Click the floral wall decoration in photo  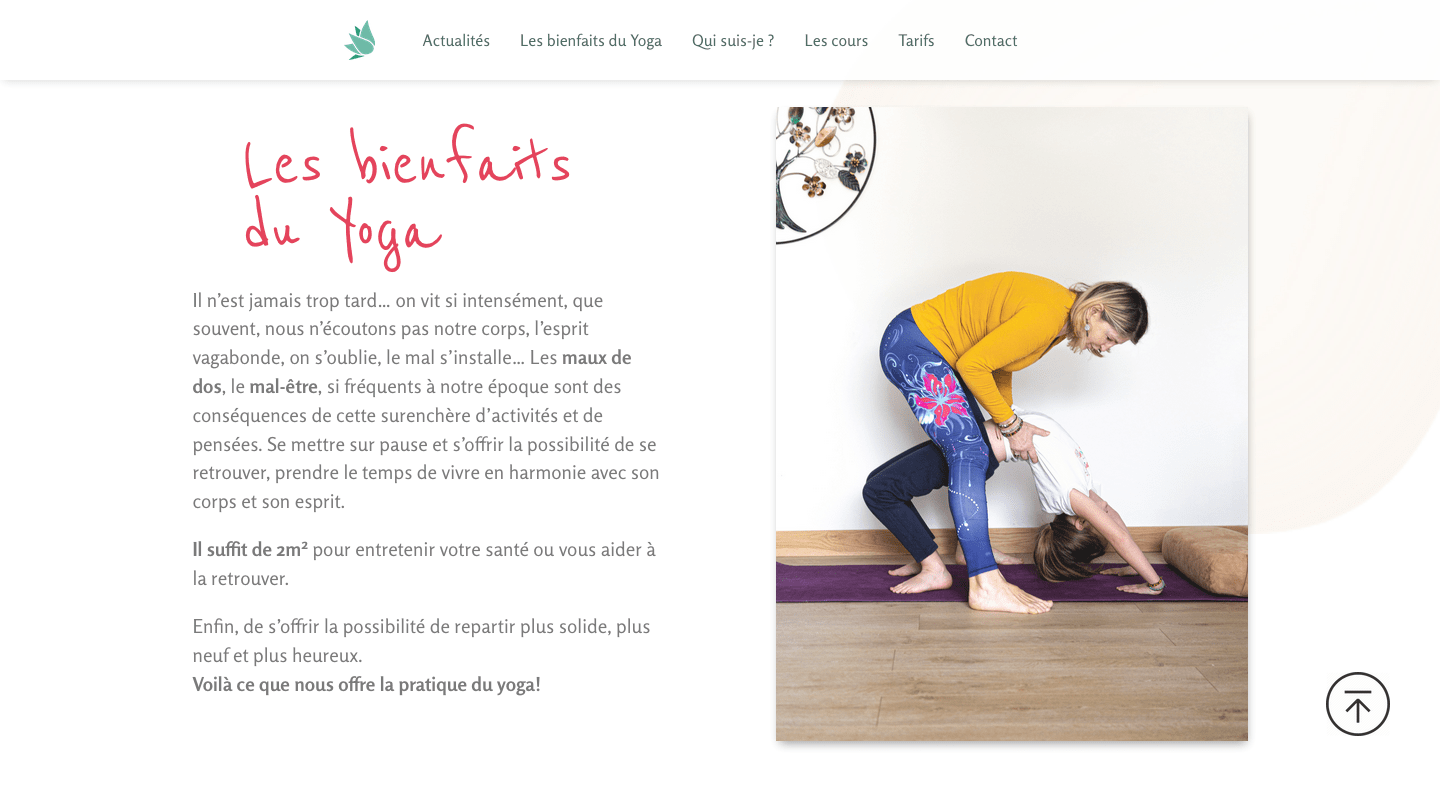825,172
